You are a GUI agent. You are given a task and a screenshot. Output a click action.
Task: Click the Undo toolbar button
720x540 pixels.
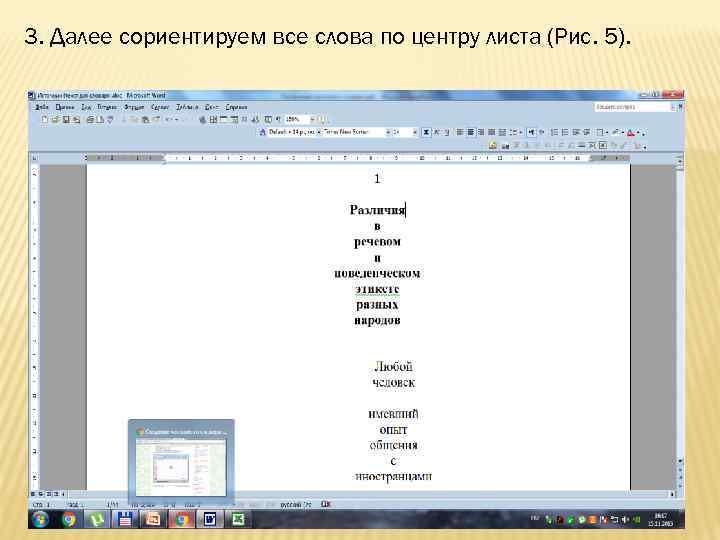pyautogui.click(x=168, y=120)
